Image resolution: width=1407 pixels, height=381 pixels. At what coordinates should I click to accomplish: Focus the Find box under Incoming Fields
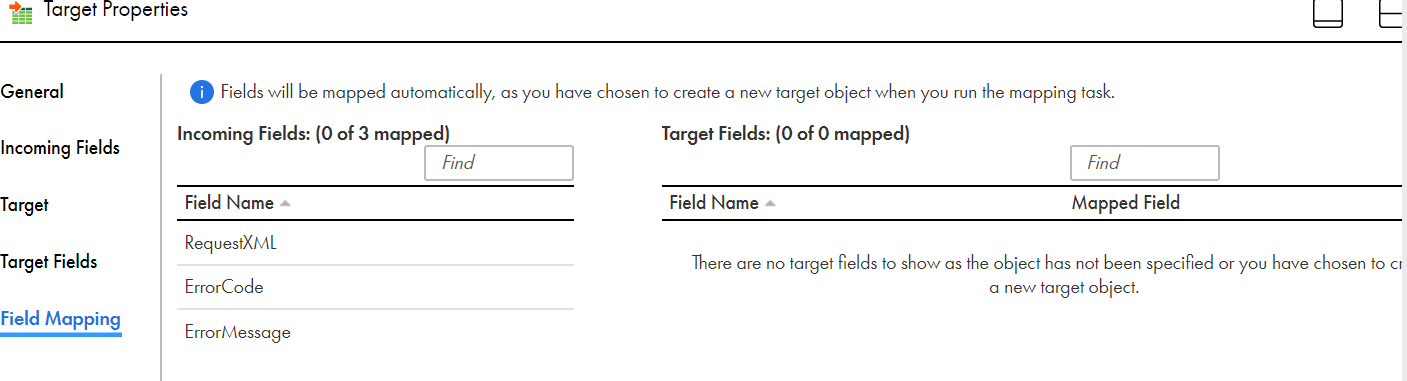point(499,163)
